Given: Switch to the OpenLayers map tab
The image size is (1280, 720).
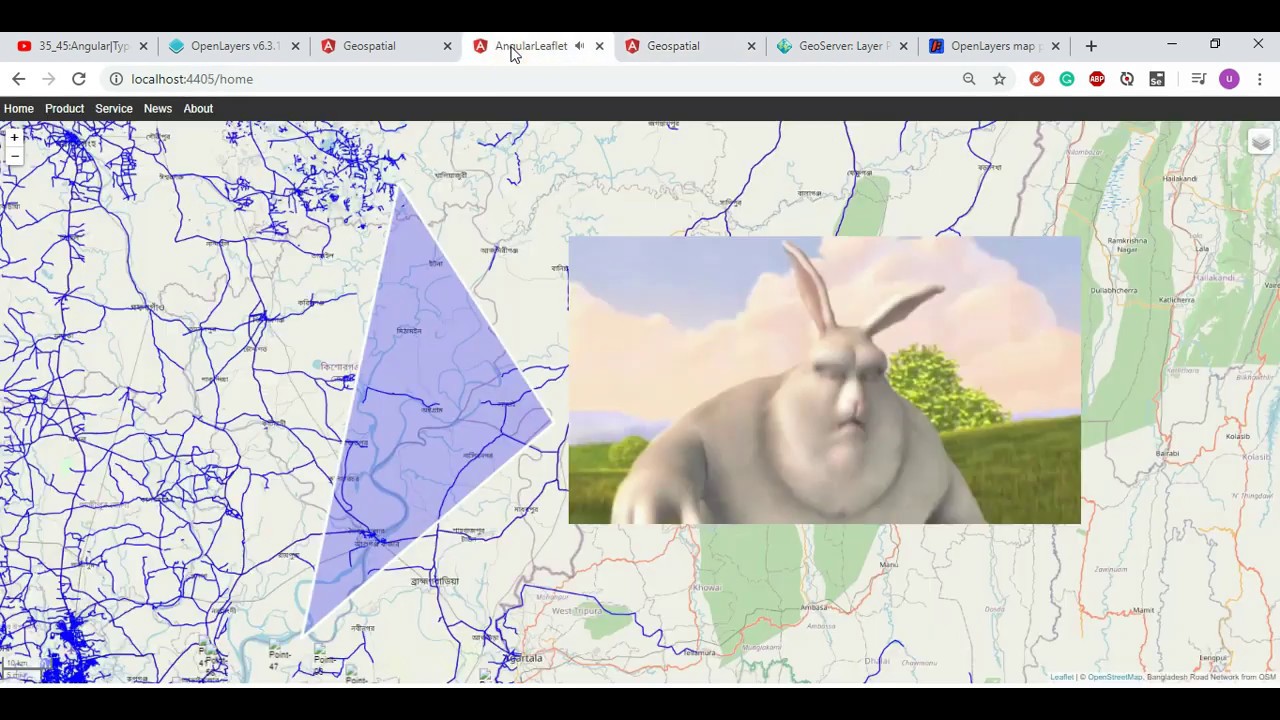Looking at the screenshot, I should pyautogui.click(x=994, y=46).
